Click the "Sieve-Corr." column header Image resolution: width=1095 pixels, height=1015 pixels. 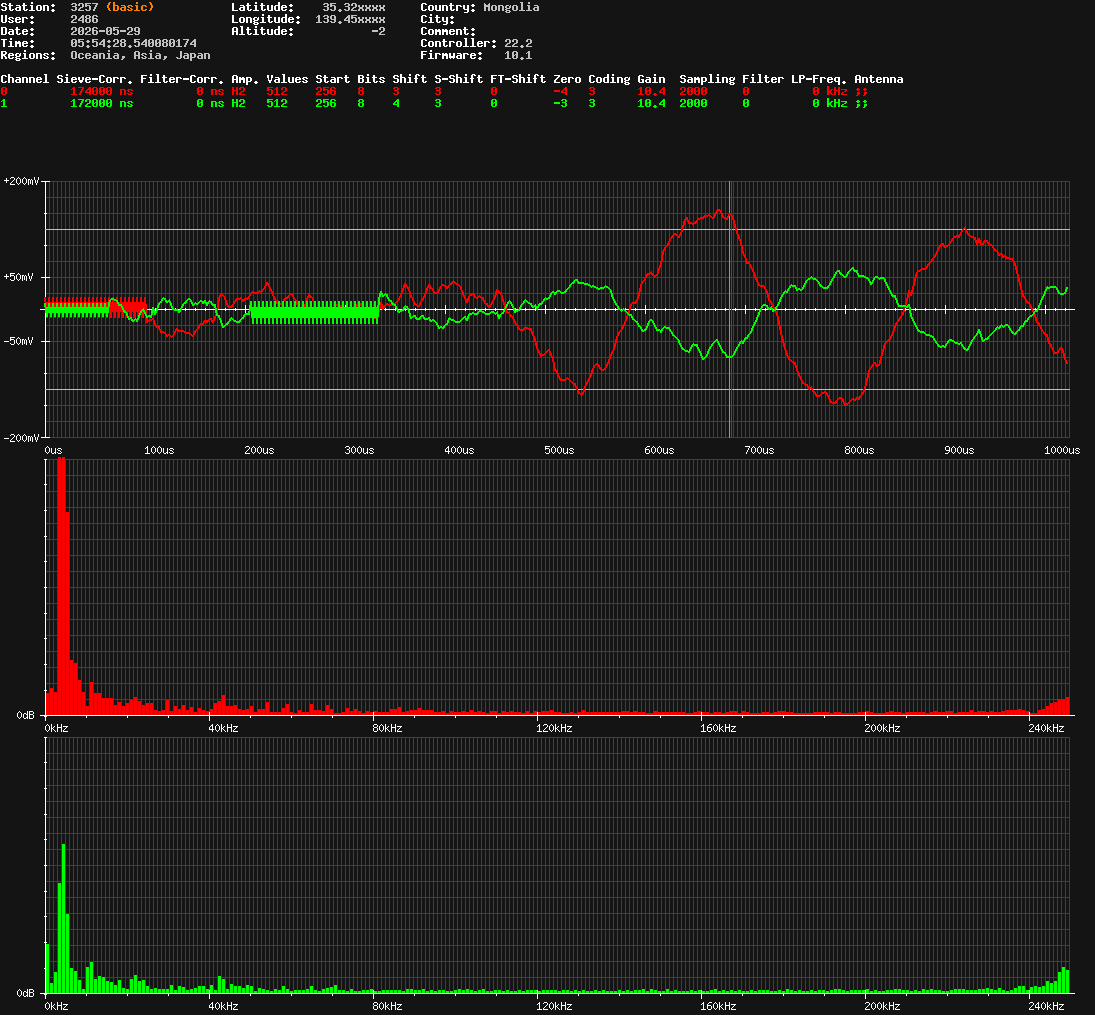click(x=94, y=79)
